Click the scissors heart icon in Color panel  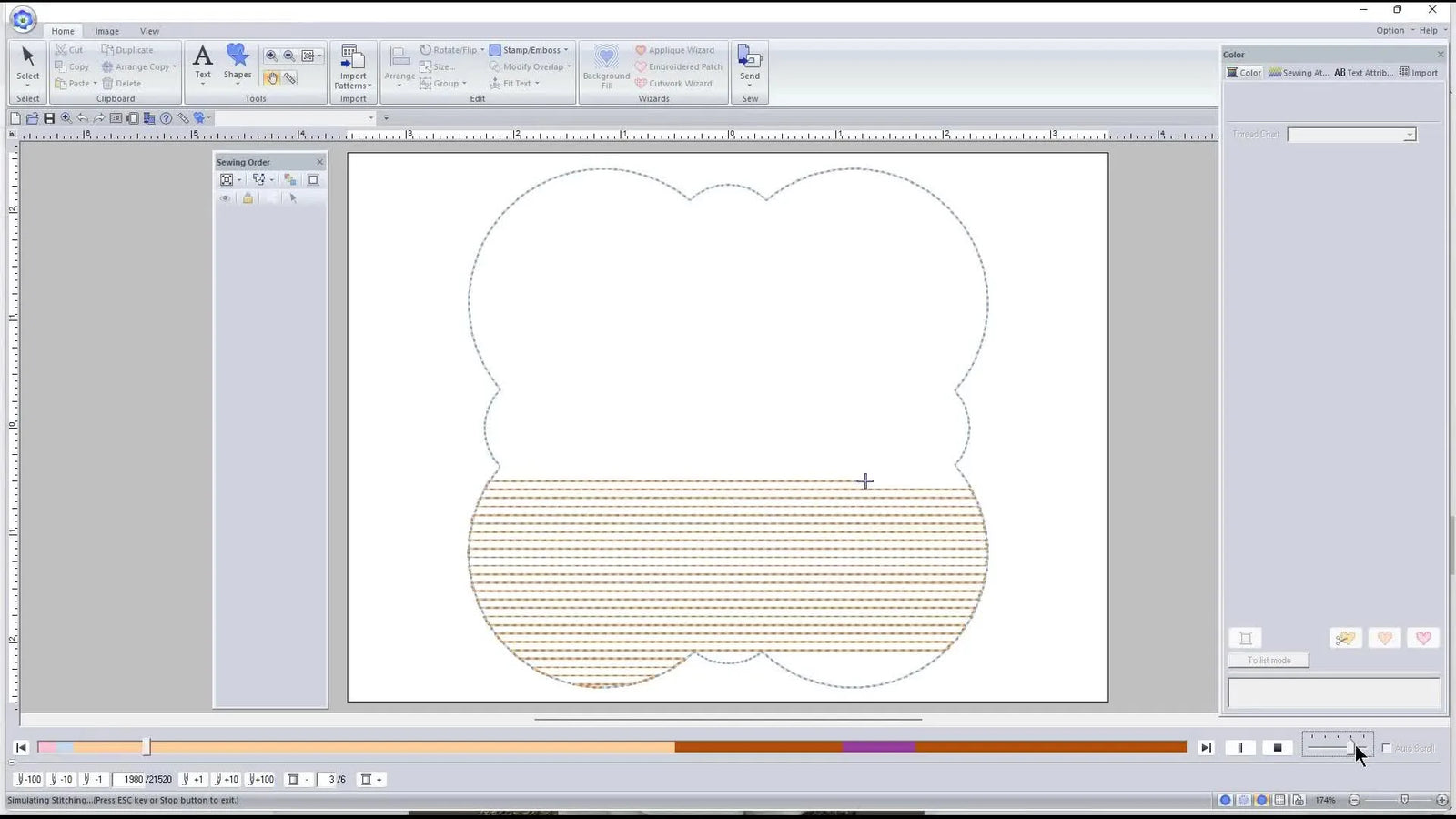click(1345, 638)
